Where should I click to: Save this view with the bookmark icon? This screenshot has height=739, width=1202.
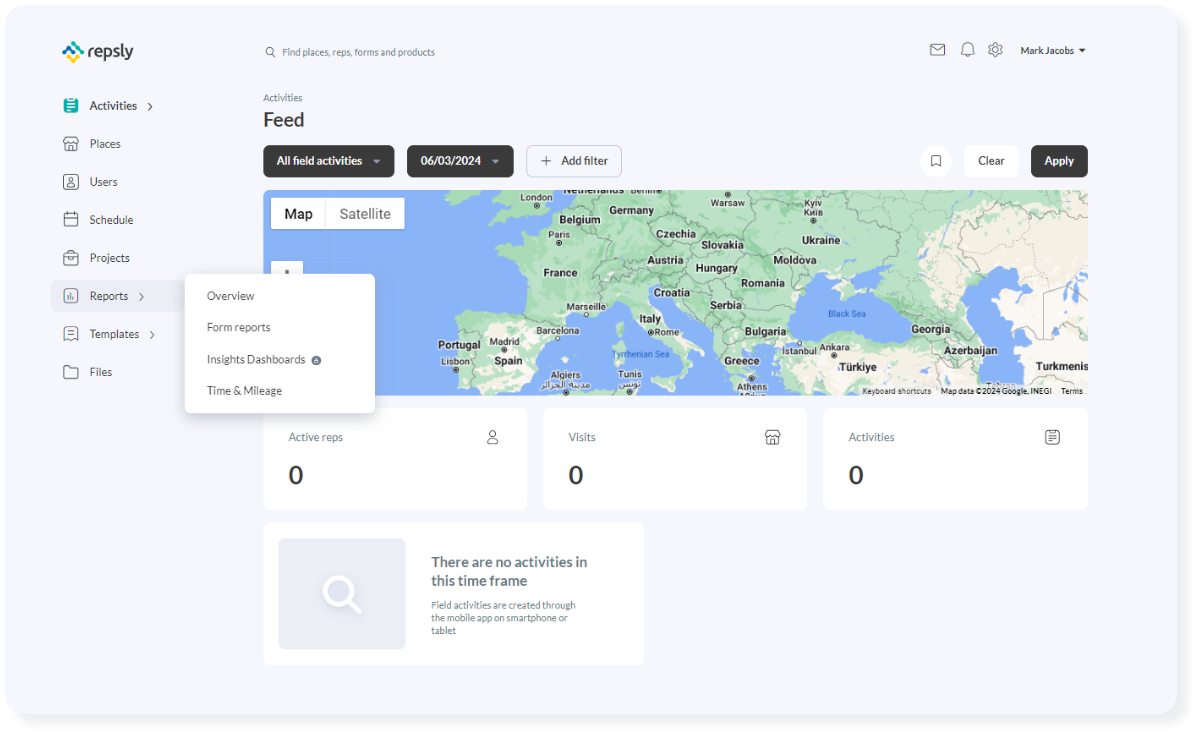tap(936, 161)
